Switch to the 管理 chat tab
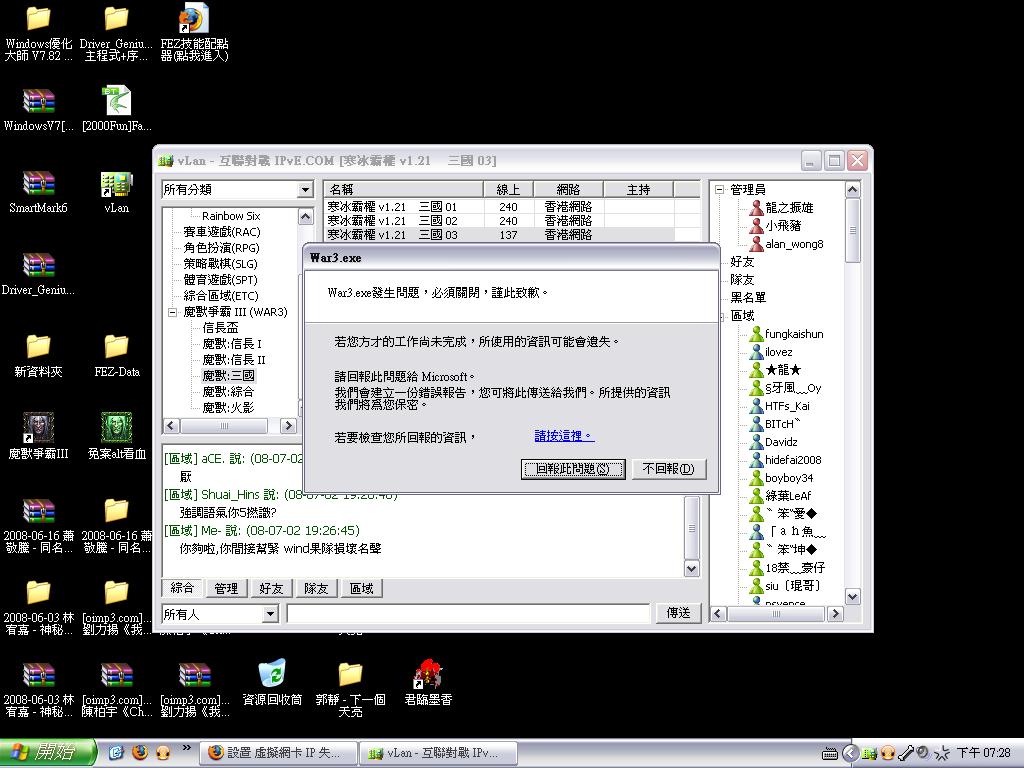 [x=226, y=589]
